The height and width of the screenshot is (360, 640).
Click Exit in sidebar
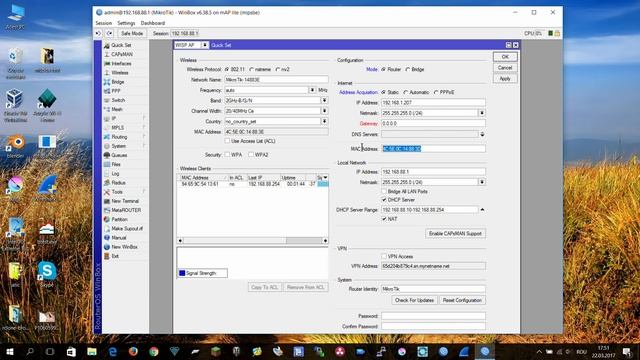[x=115, y=256]
